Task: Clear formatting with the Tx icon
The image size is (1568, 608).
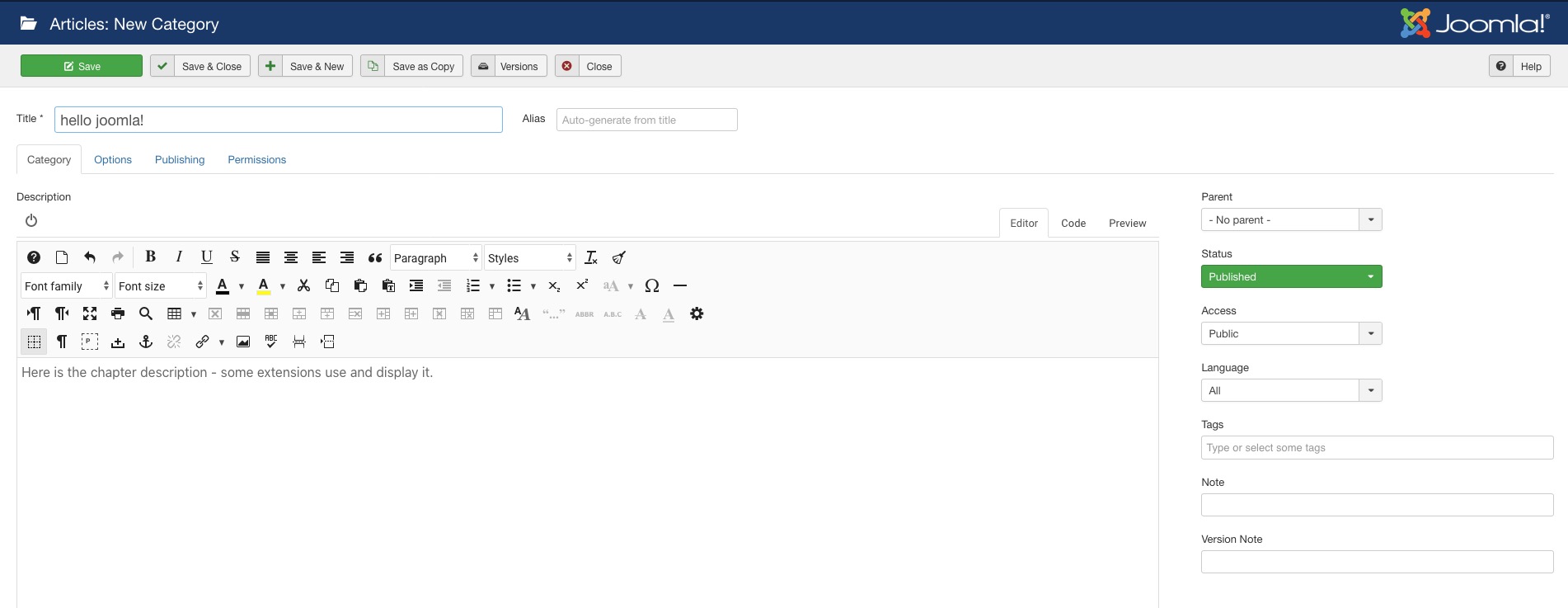Action: (x=591, y=257)
